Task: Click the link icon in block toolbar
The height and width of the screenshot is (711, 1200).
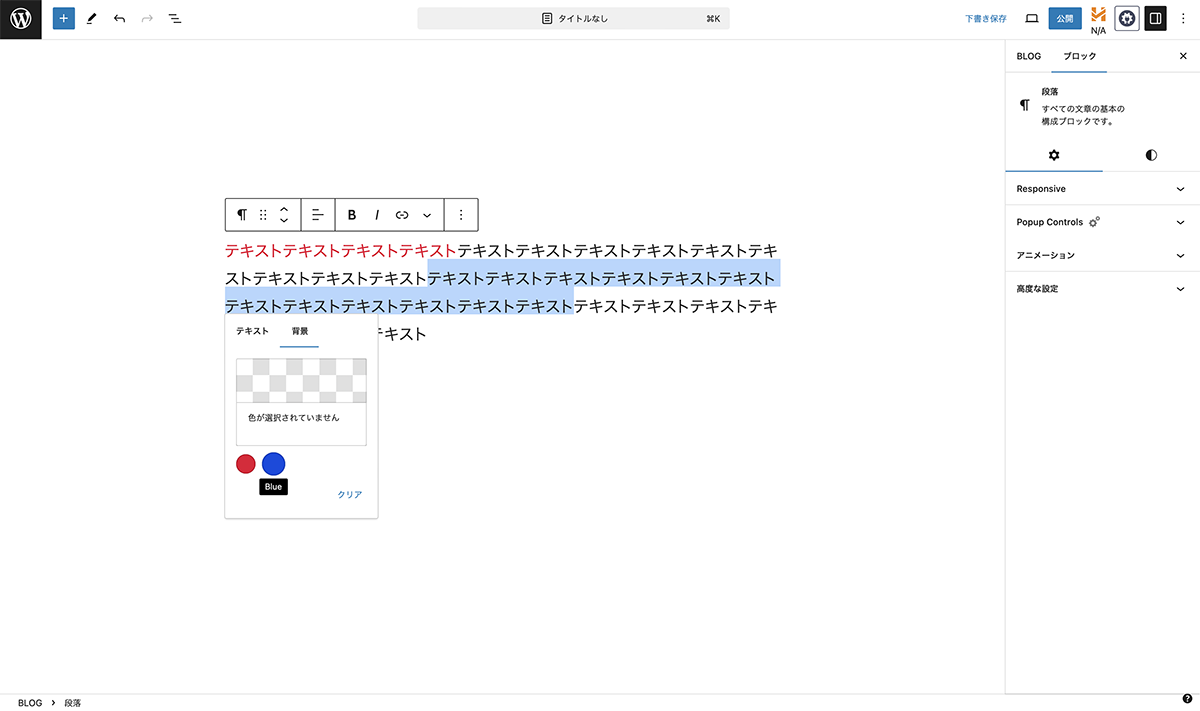Action: (x=402, y=215)
